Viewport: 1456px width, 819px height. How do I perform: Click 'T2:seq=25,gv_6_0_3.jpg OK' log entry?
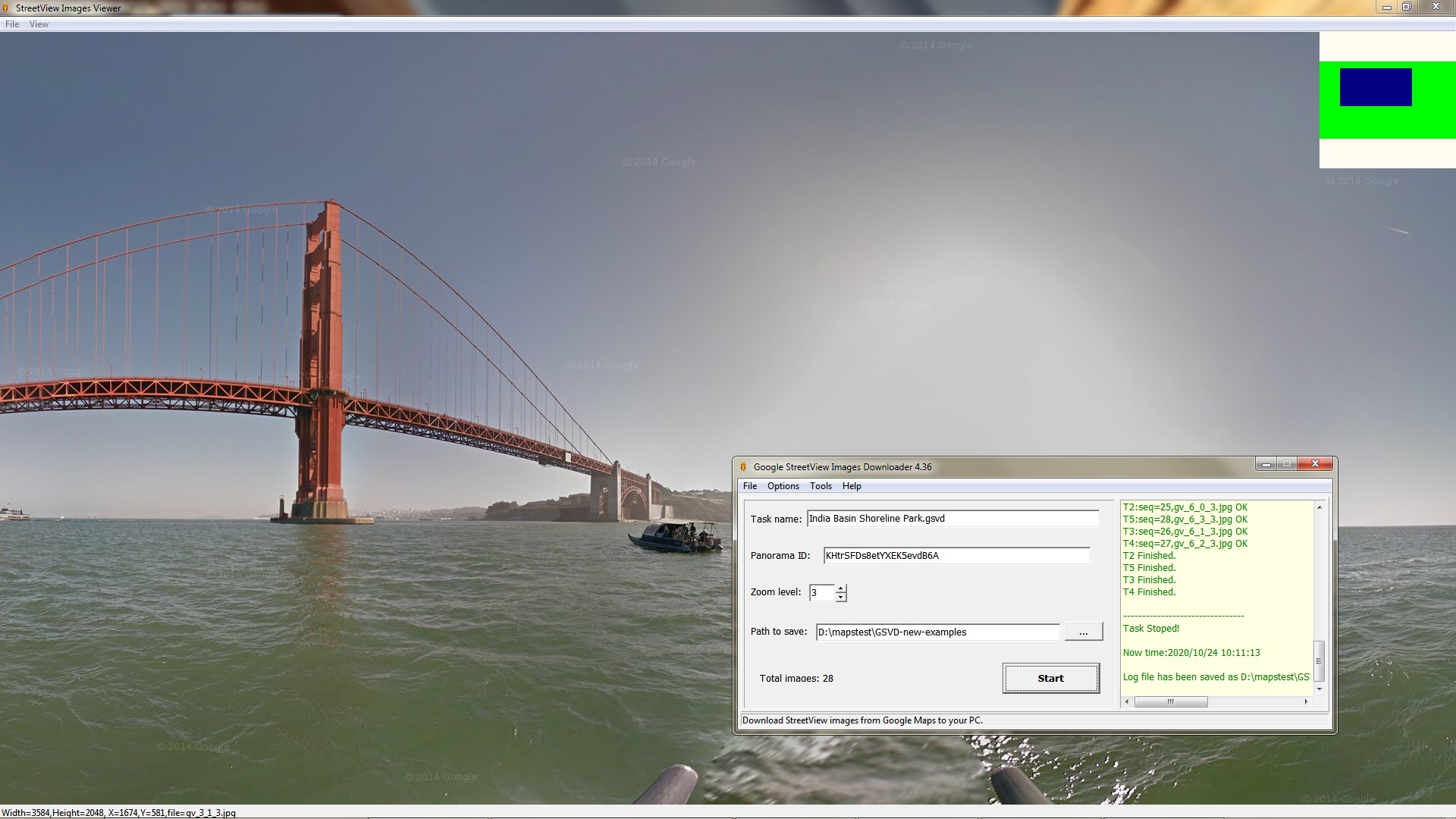click(x=1185, y=507)
